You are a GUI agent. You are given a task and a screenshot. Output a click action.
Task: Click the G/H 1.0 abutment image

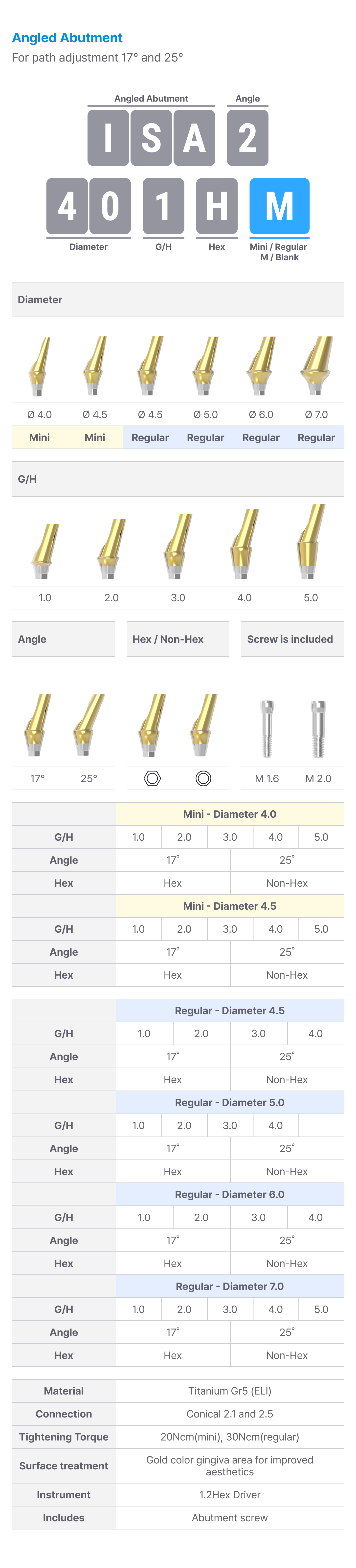(x=45, y=550)
